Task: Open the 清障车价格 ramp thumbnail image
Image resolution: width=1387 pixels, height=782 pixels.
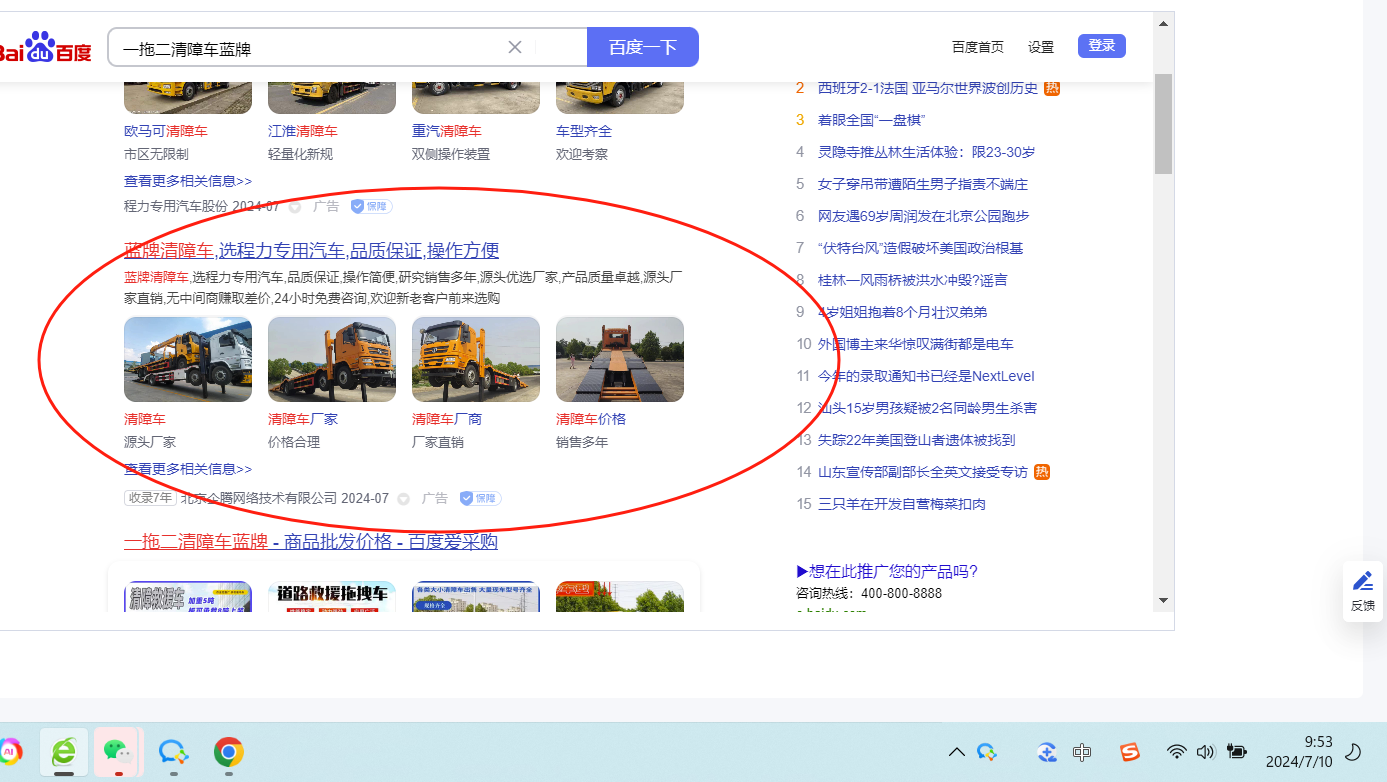Action: pos(620,360)
